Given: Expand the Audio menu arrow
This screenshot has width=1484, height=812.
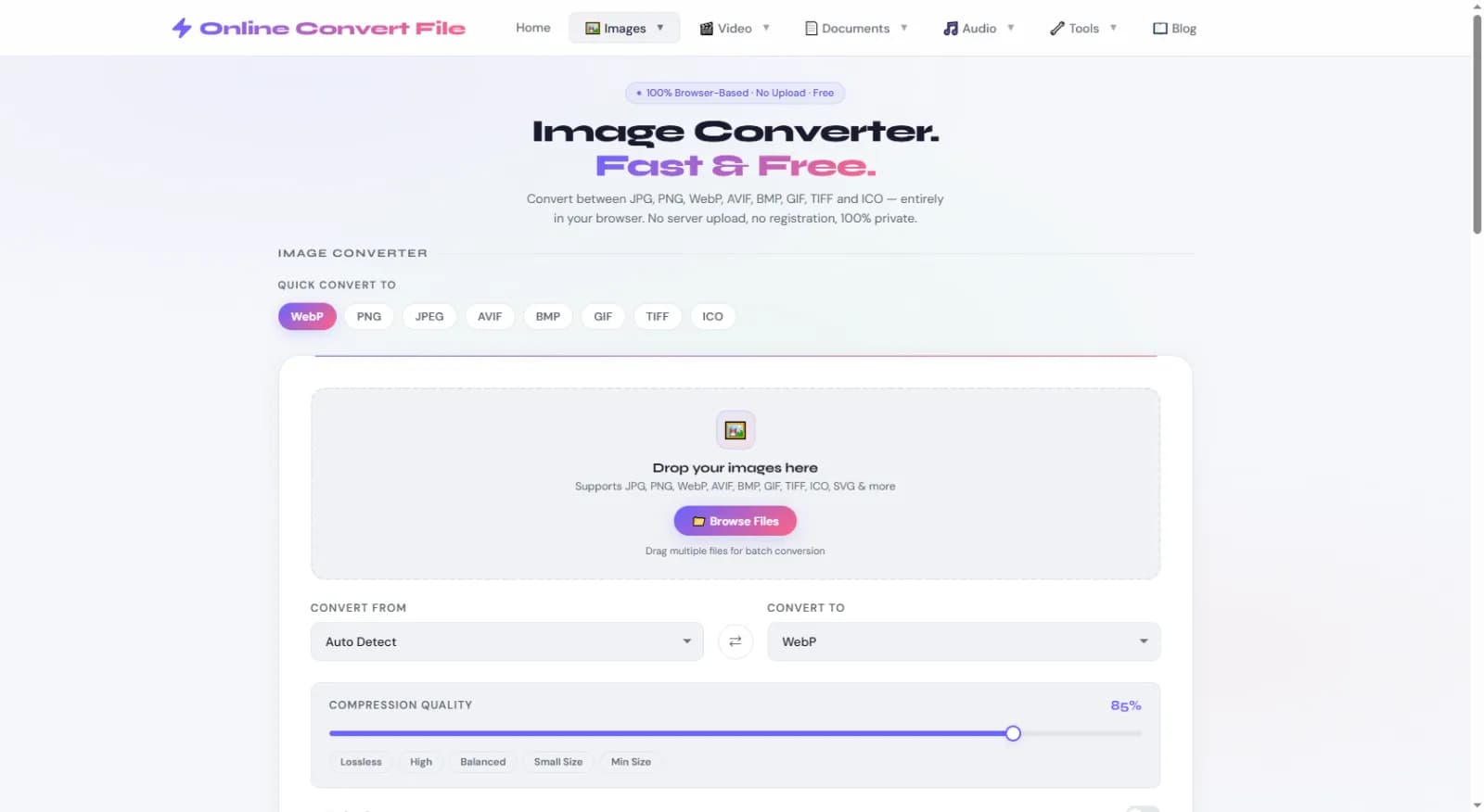Looking at the screenshot, I should coord(1011,28).
